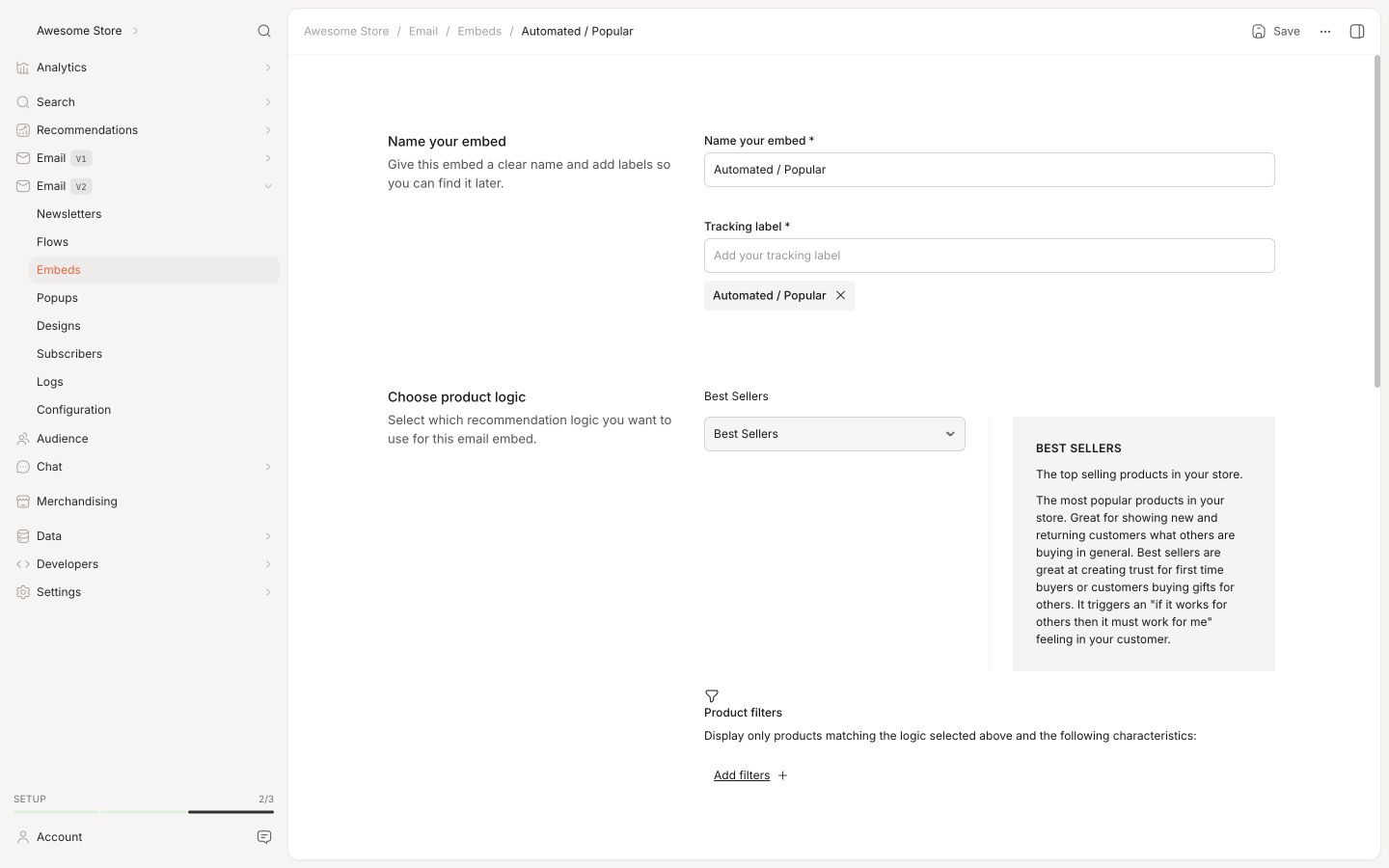Click the Account person icon
Screen dimensions: 1389x868
tap(23, 837)
